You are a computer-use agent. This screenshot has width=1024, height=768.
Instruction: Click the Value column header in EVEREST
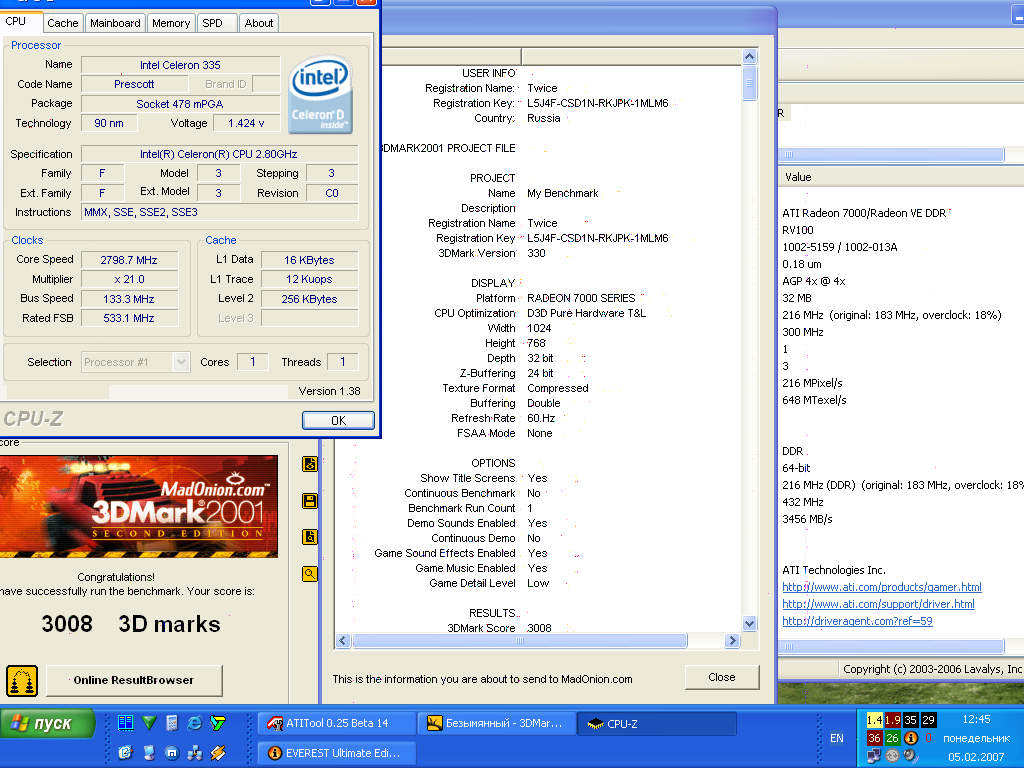pyautogui.click(x=901, y=177)
